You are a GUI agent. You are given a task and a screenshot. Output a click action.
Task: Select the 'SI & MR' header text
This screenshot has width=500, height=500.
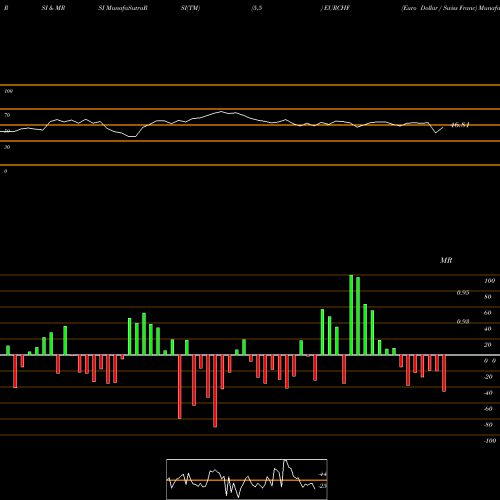53,8
